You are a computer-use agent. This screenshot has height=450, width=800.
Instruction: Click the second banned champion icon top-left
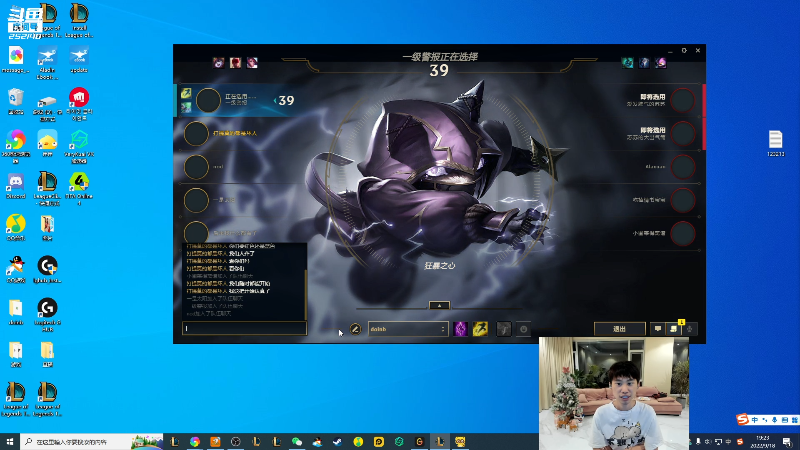tap(235, 63)
